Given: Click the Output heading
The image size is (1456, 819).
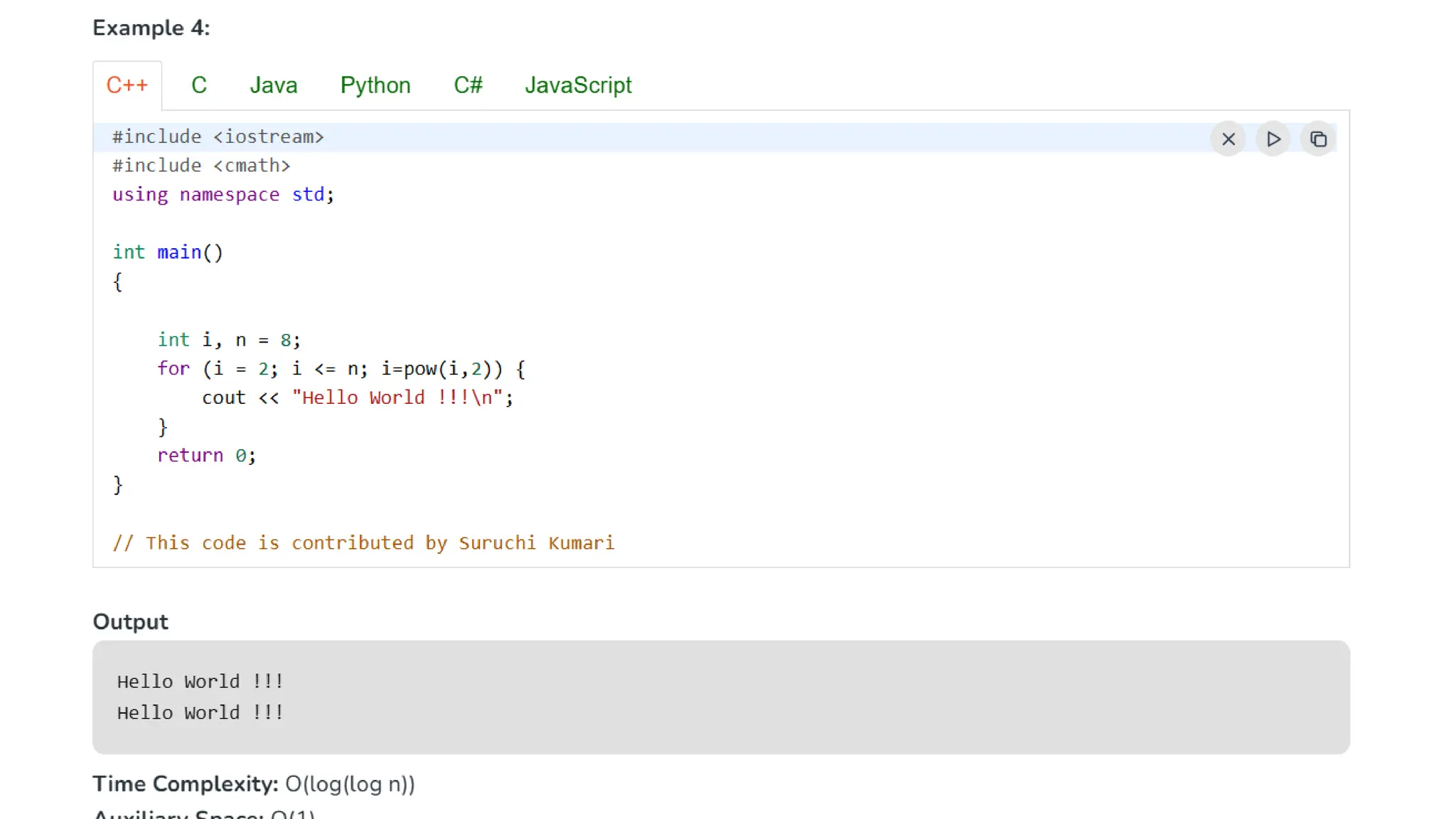Looking at the screenshot, I should [131, 622].
